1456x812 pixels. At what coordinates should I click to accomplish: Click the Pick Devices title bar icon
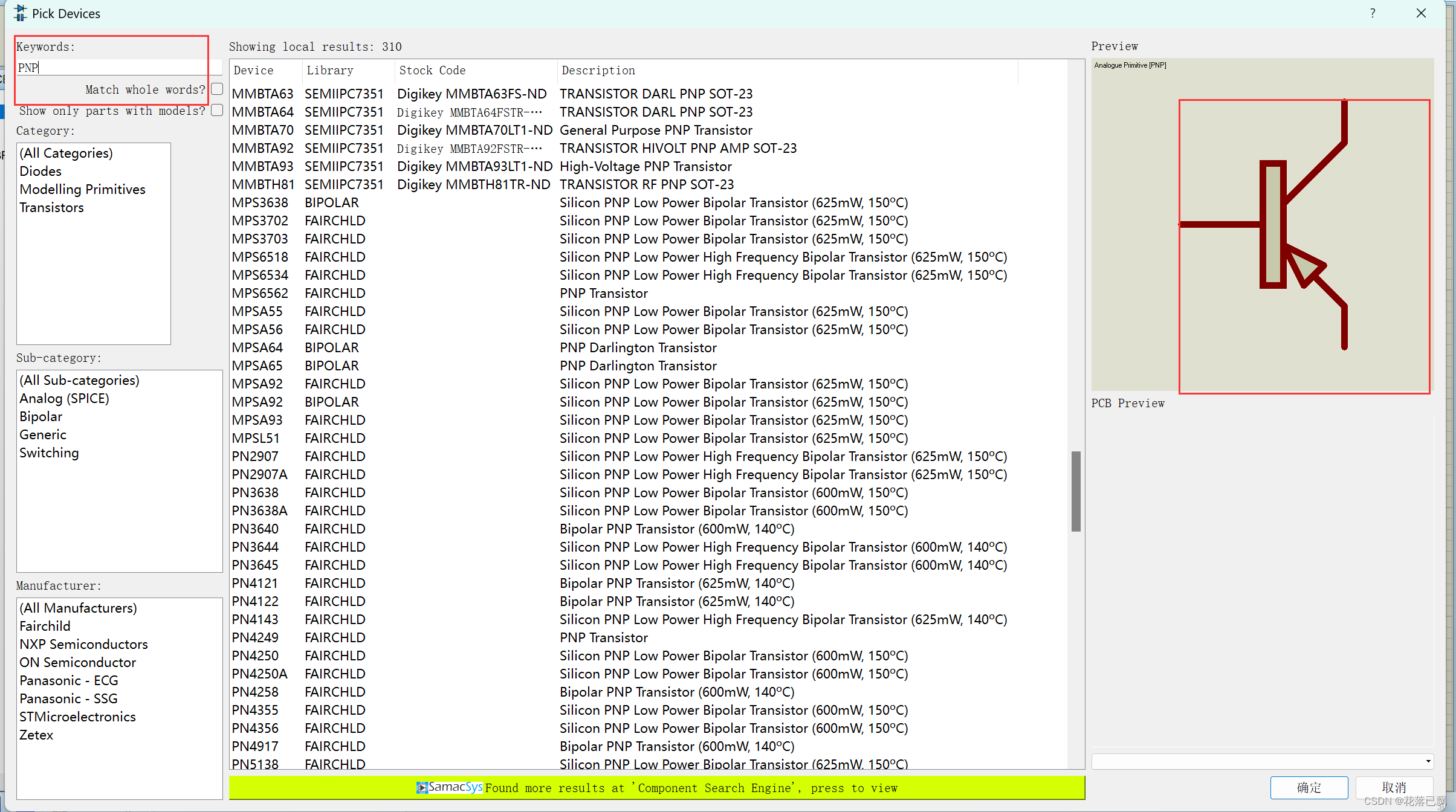click(x=20, y=13)
